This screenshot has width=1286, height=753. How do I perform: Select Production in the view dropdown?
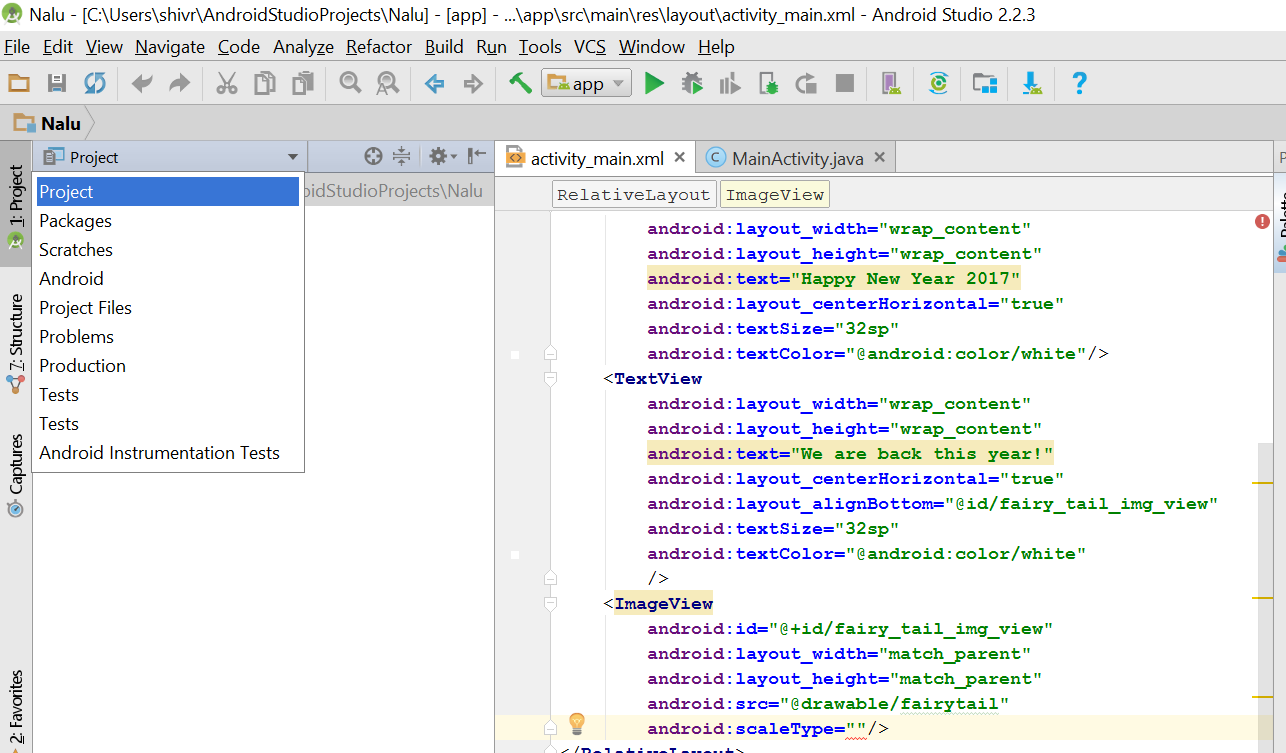168,366
